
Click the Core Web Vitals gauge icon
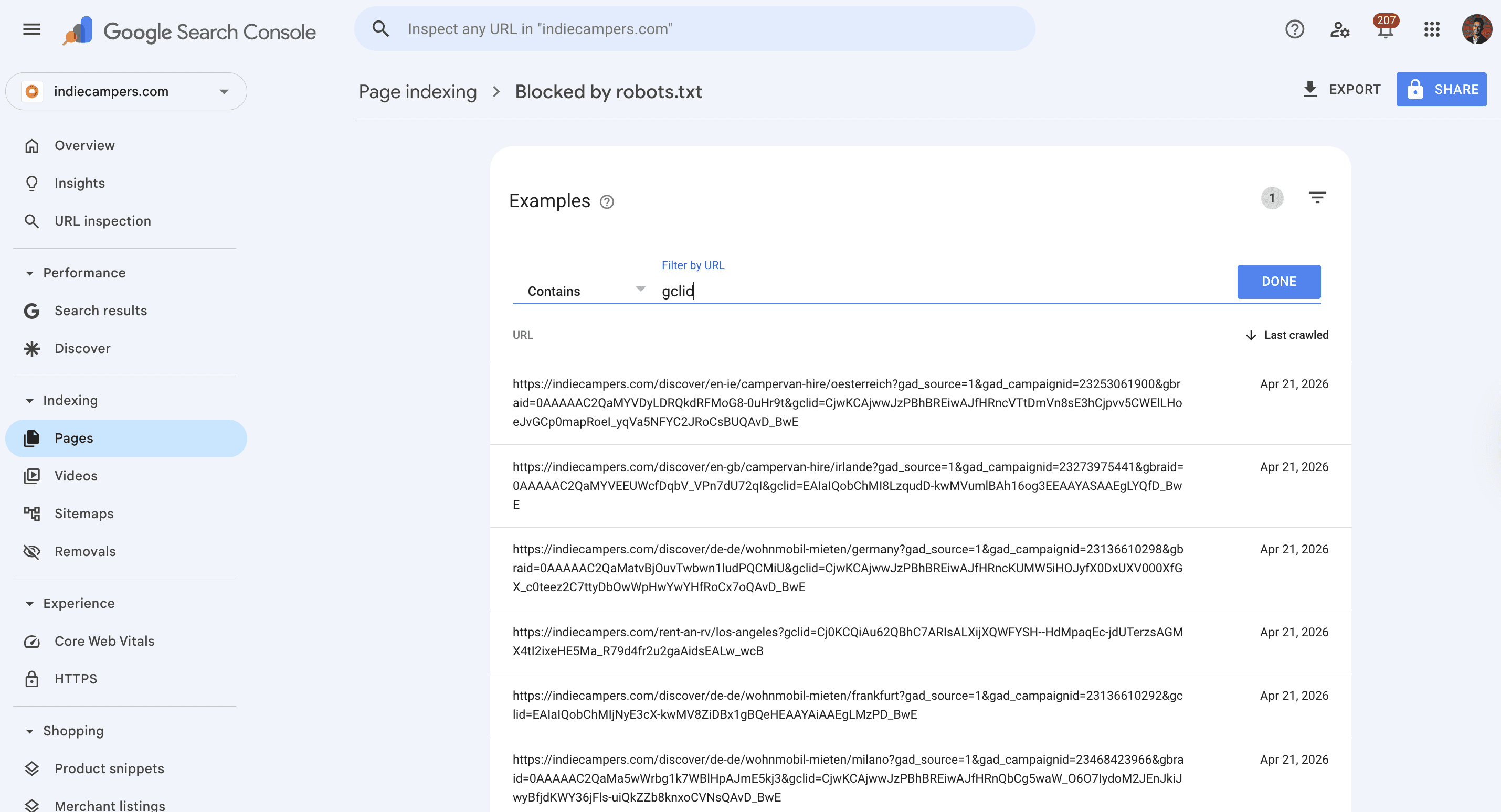[31, 642]
